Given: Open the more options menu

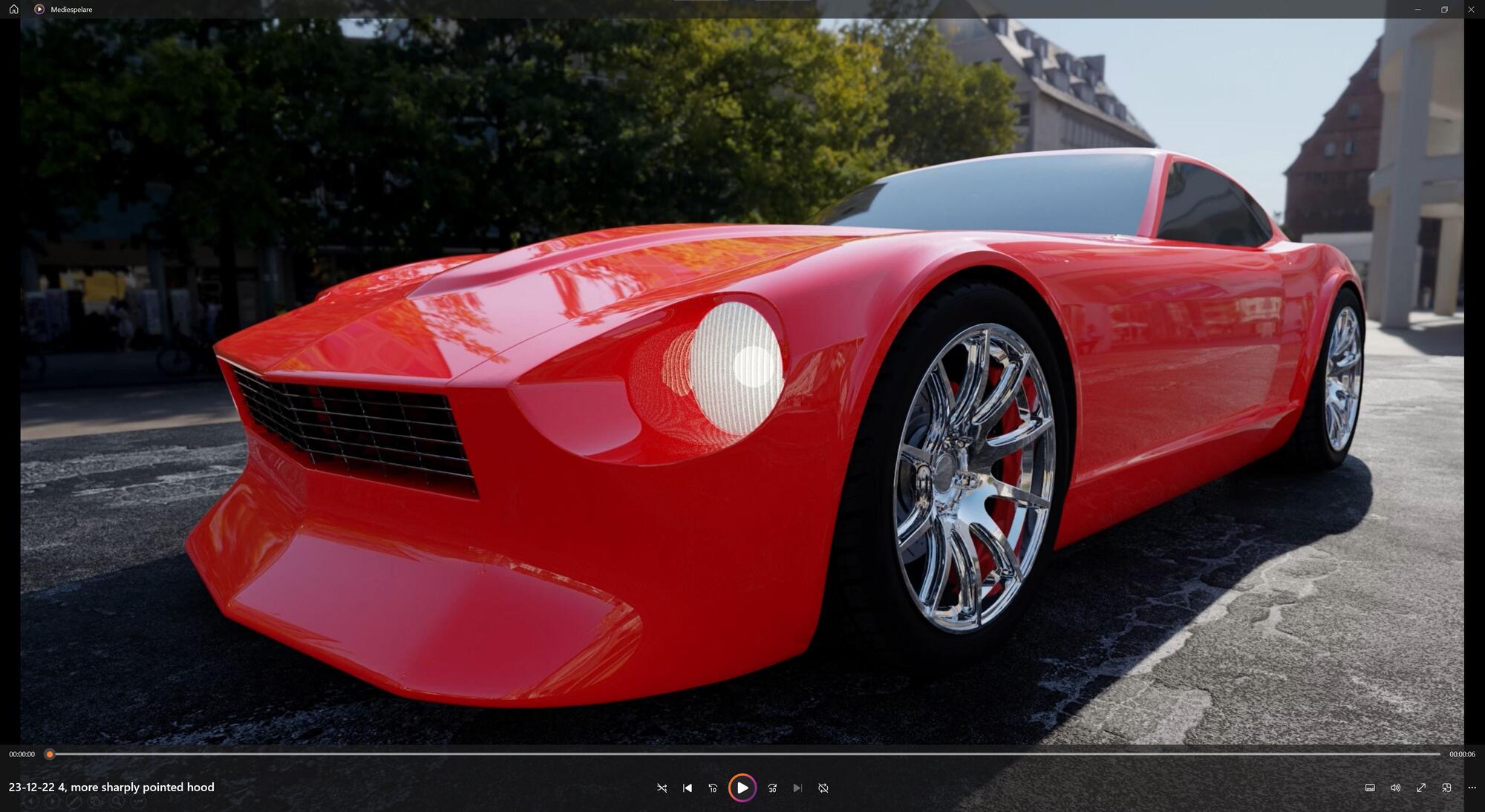Looking at the screenshot, I should click(1472, 788).
